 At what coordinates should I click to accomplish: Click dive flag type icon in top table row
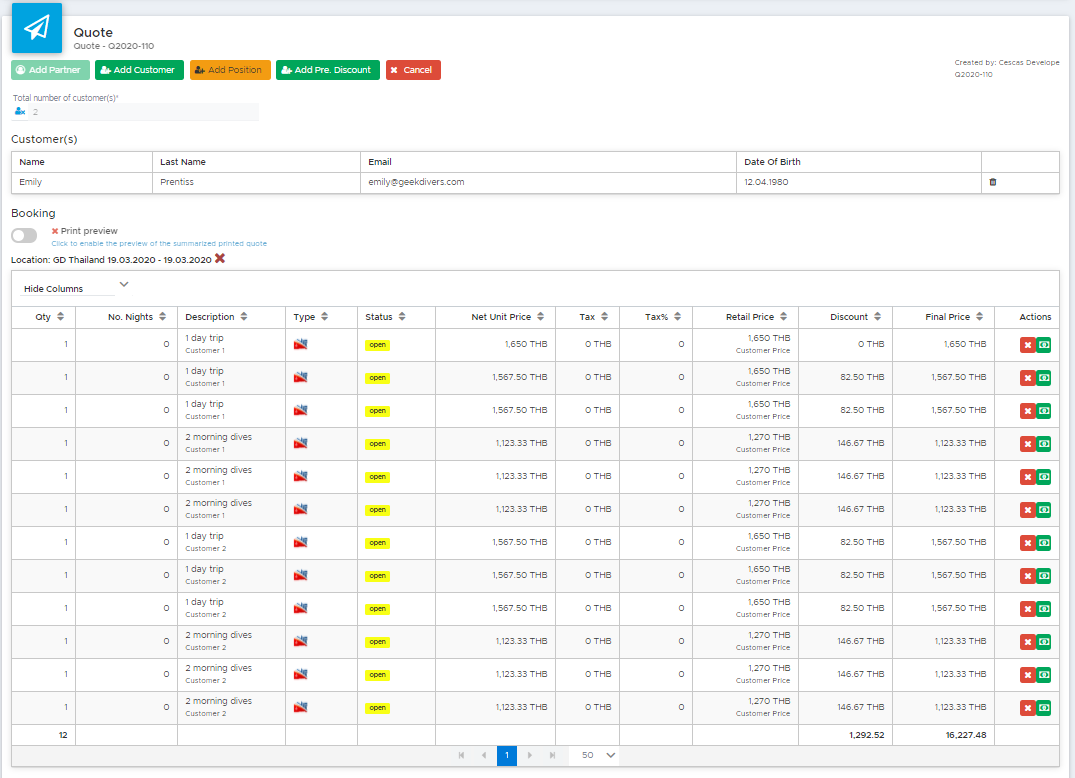300,344
